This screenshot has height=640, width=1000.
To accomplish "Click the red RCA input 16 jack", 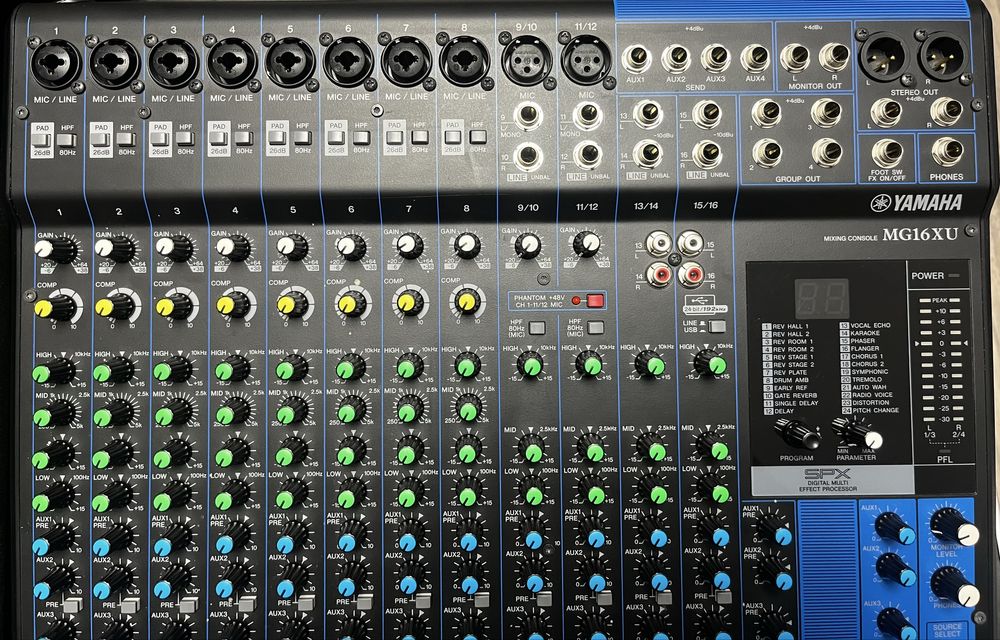I will click(691, 275).
